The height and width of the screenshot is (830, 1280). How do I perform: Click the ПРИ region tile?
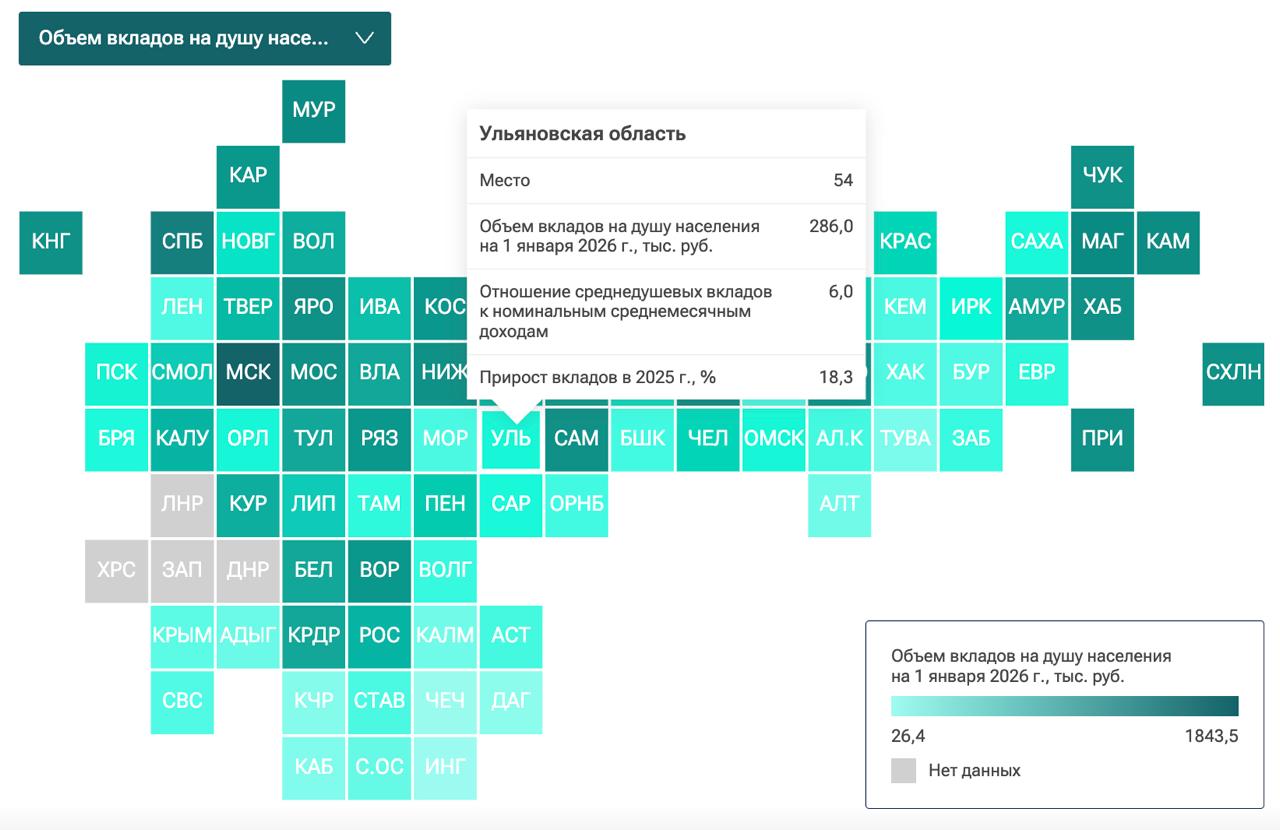pos(1102,438)
